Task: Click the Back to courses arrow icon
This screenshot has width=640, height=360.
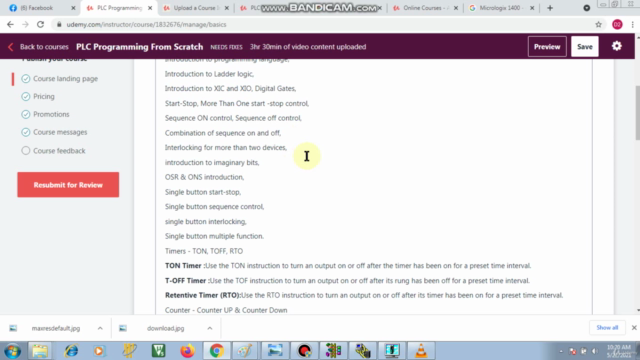Action: pos(11,47)
